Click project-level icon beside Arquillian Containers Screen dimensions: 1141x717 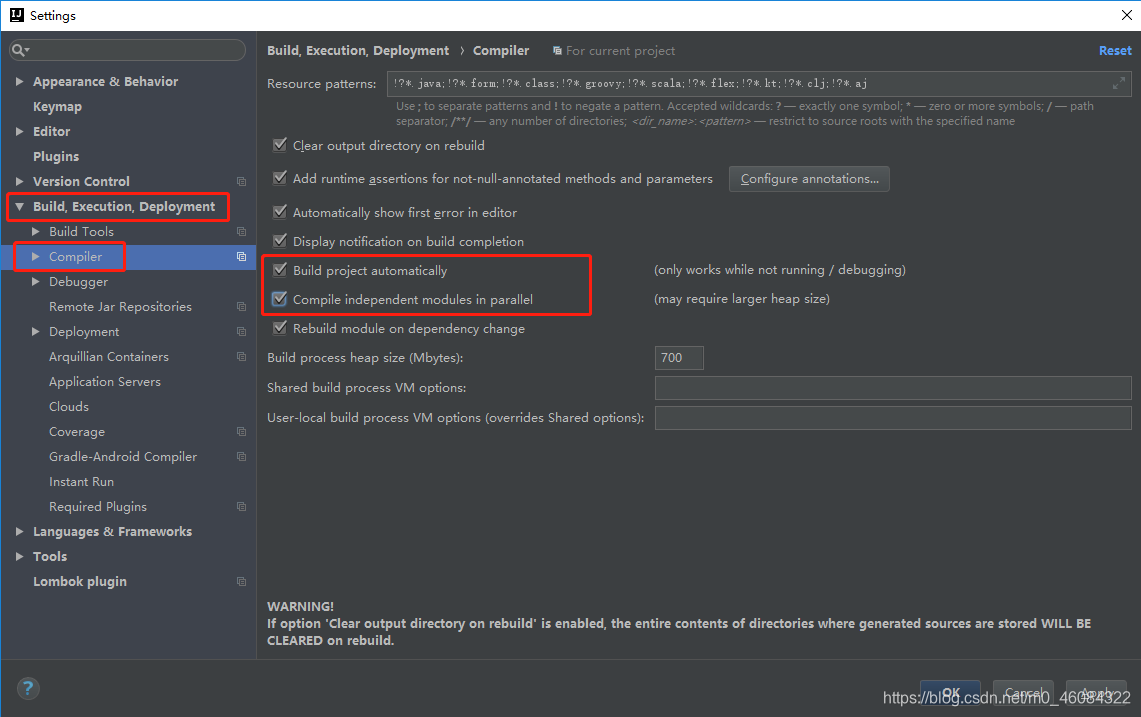click(x=242, y=357)
